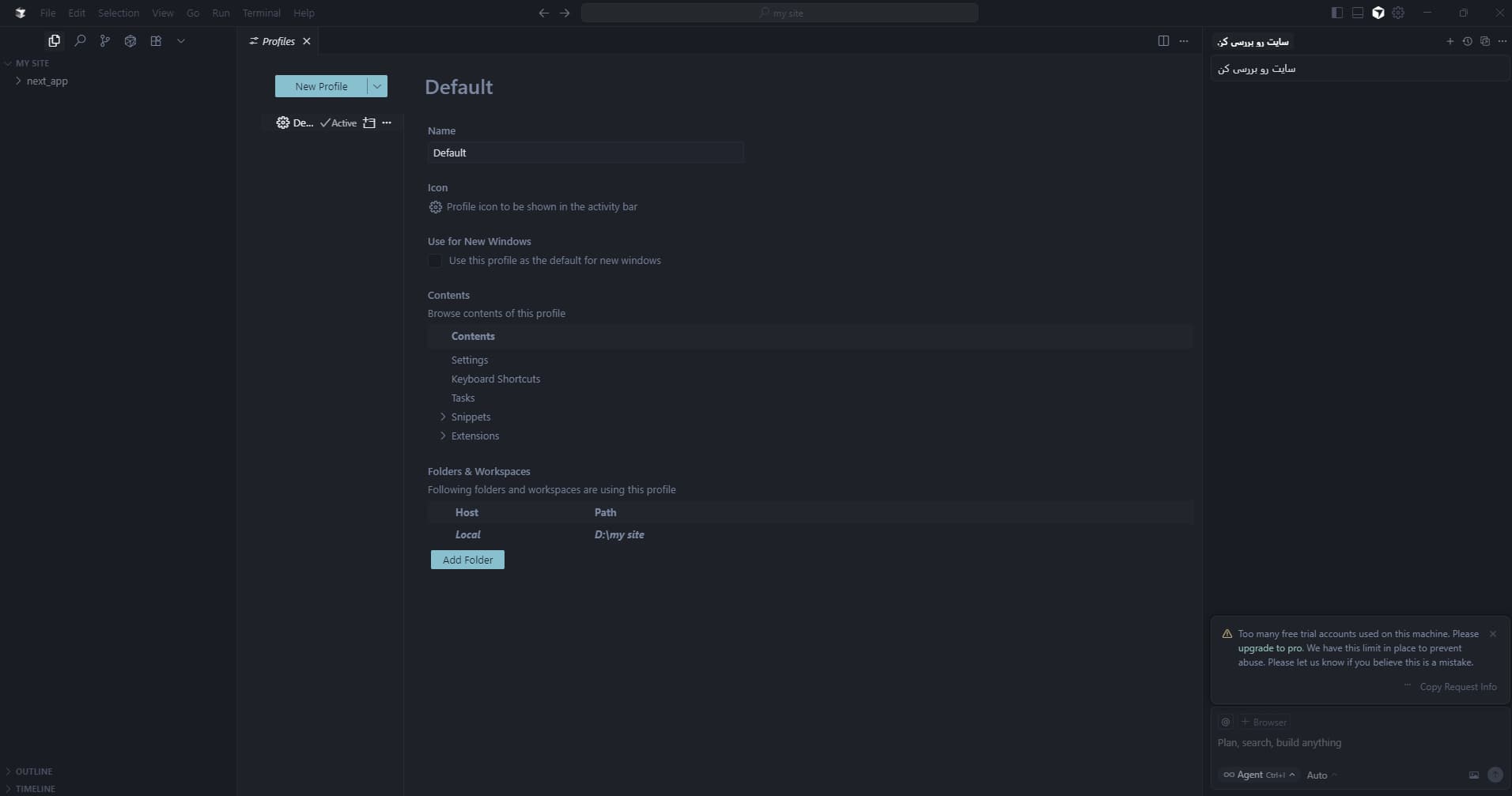The height and width of the screenshot is (796, 1512).
Task: Open the Source Control view icon
Action: click(x=105, y=41)
